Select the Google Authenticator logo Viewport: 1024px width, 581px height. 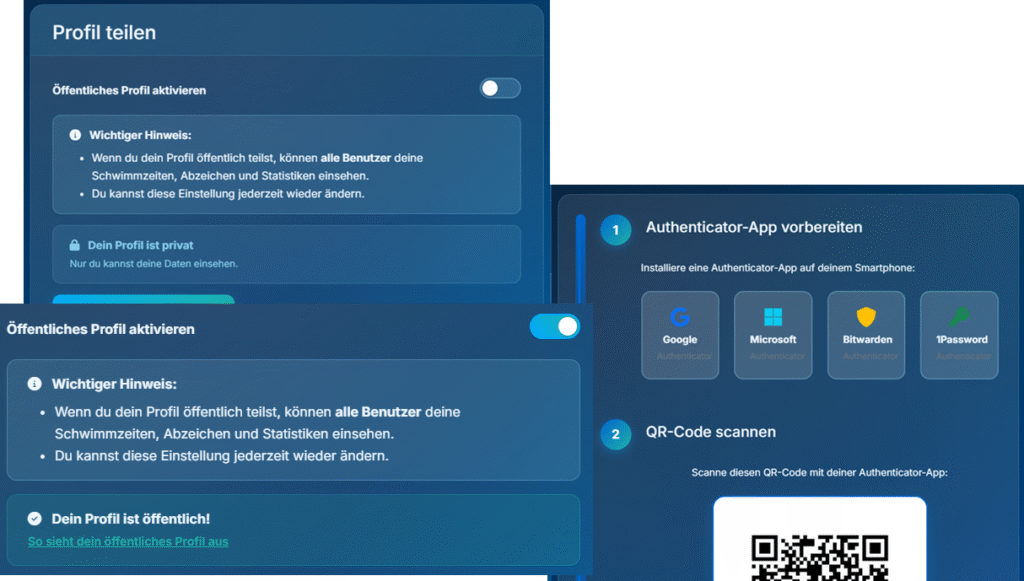pos(680,317)
